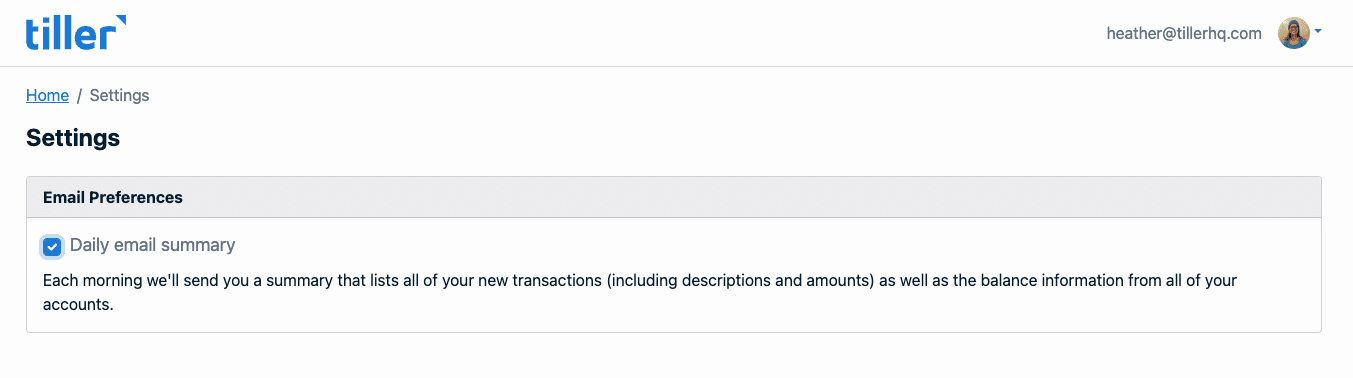Open the user profile avatar picture
Viewport: 1353px width, 378px height.
(x=1294, y=33)
